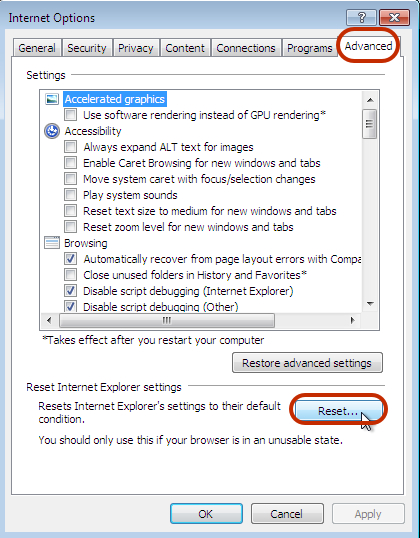Select Accelerated graphics list heading

coord(115,99)
